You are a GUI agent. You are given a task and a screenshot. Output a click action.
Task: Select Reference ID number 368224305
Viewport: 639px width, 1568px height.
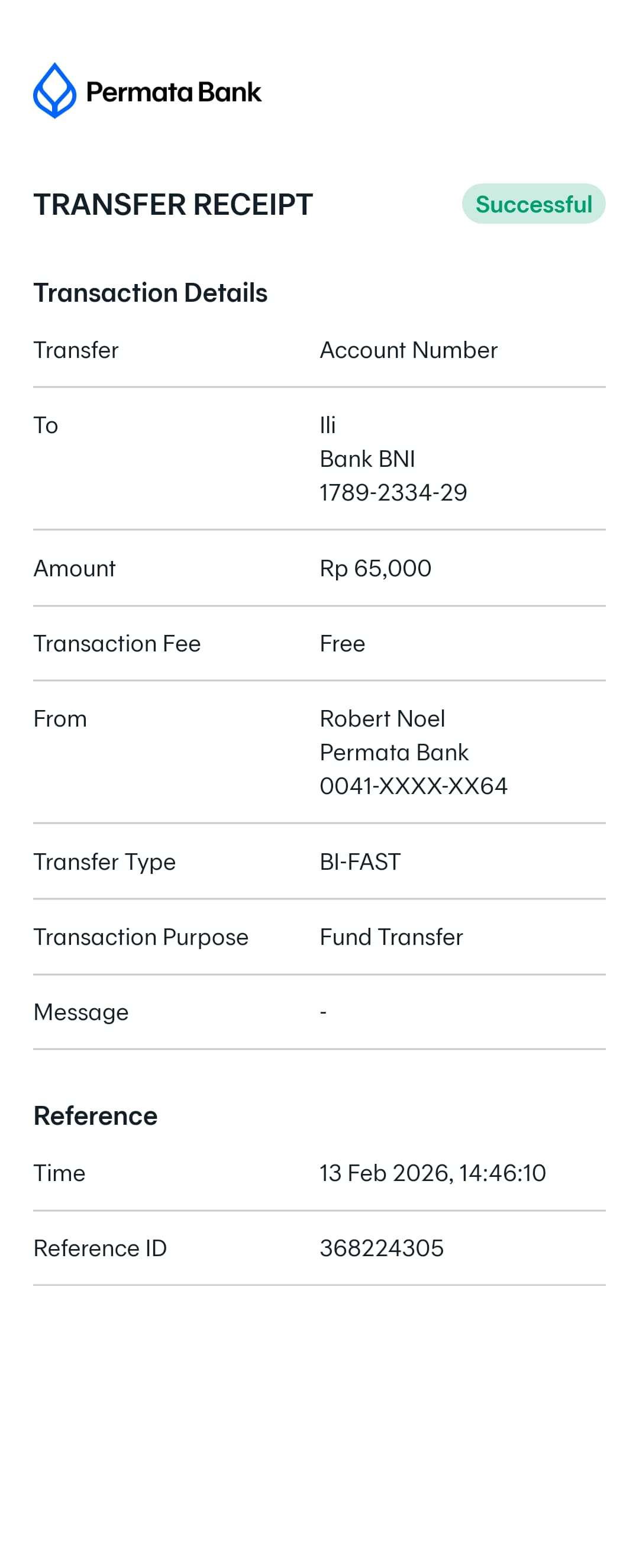(x=382, y=1248)
